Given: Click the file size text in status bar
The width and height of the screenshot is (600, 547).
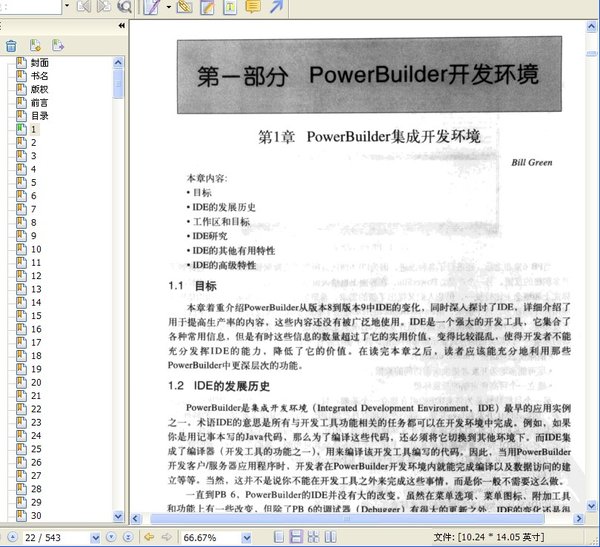Looking at the screenshot, I should (x=489, y=537).
